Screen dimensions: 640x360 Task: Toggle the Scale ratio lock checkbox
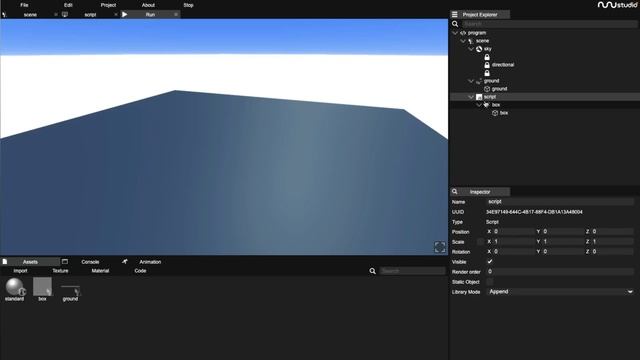(480, 242)
